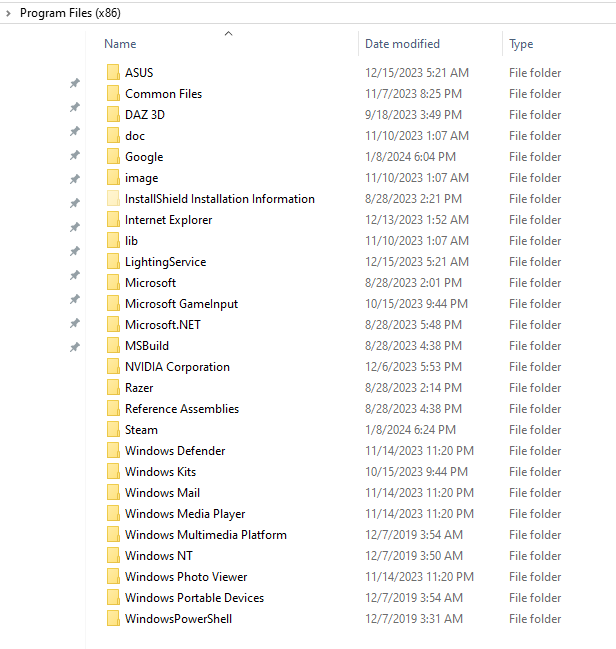The width and height of the screenshot is (616, 649).
Task: Click the Windows Kits folder icon
Action: [113, 471]
